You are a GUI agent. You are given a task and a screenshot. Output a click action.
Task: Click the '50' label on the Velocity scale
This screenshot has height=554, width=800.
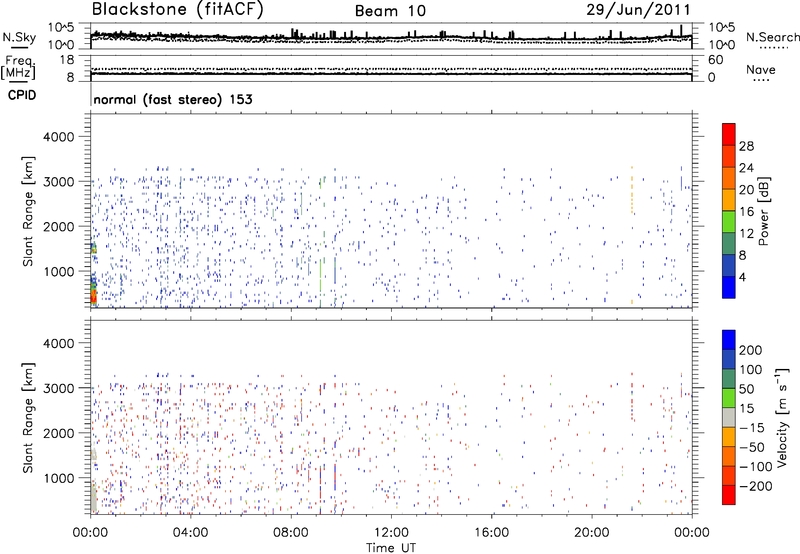point(746,389)
